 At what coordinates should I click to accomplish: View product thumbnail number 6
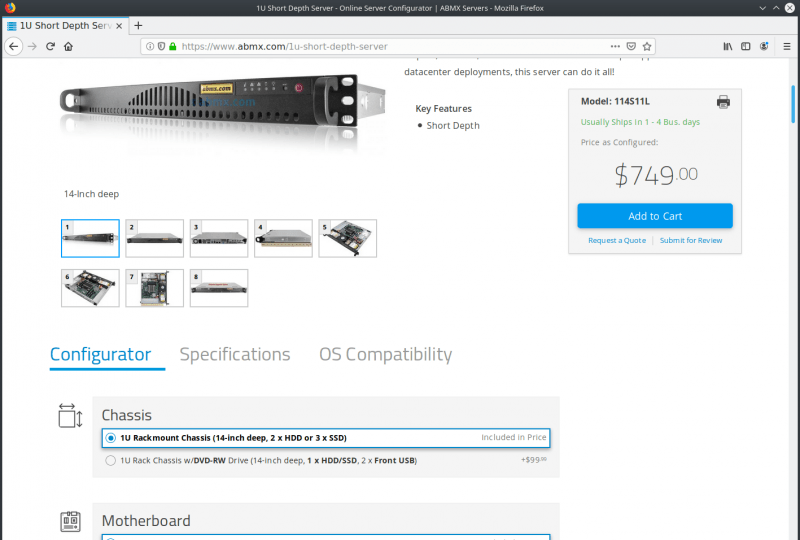[90, 288]
